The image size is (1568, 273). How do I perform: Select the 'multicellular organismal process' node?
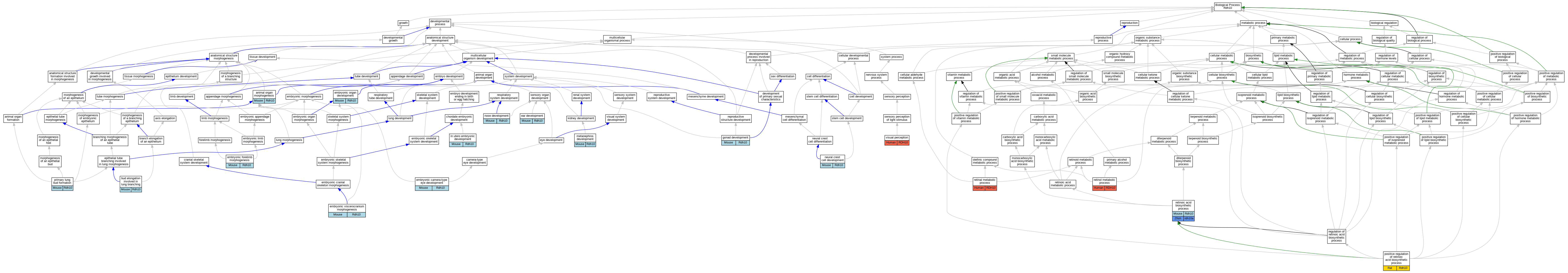617,39
